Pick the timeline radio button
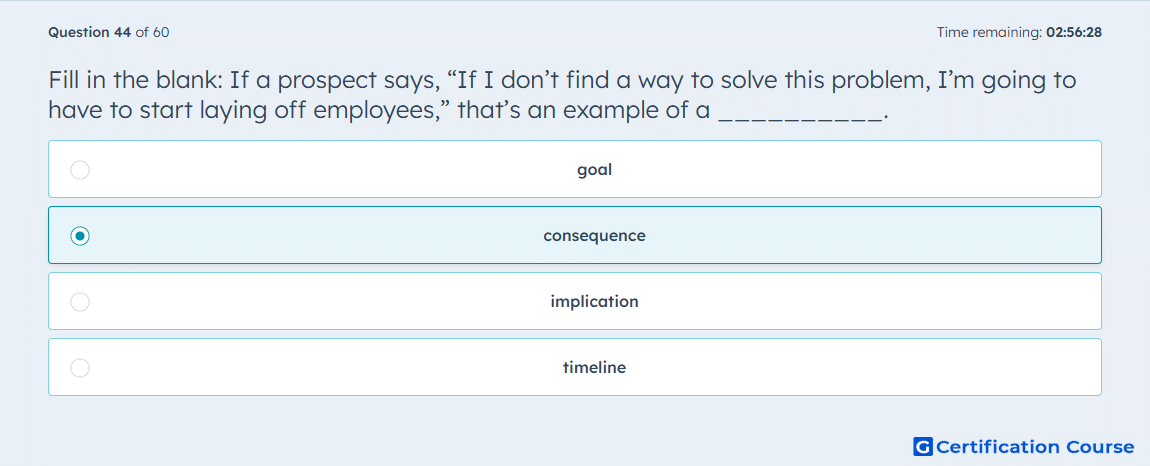 (80, 368)
